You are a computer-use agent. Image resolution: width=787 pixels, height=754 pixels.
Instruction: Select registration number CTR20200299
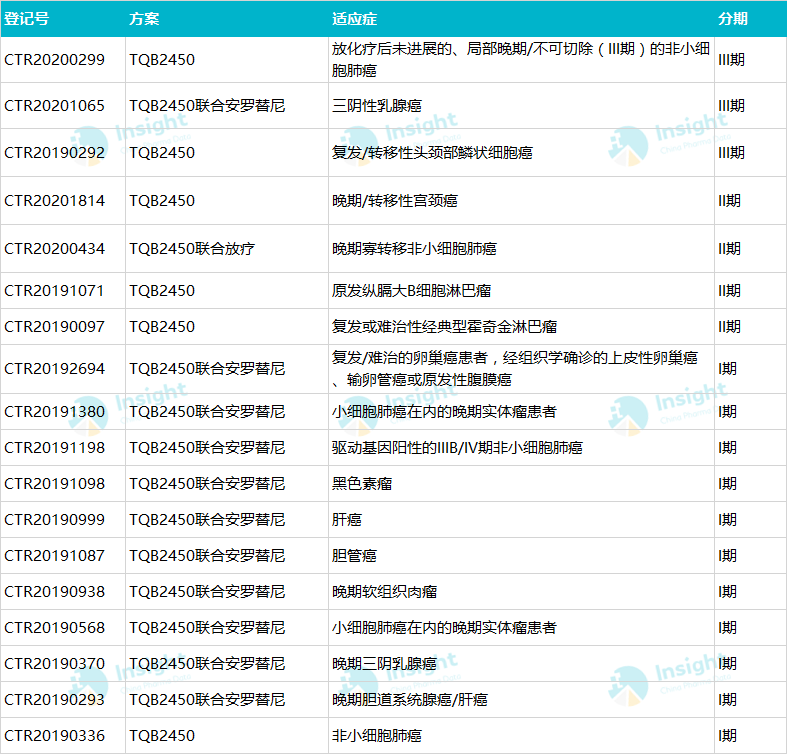54,60
